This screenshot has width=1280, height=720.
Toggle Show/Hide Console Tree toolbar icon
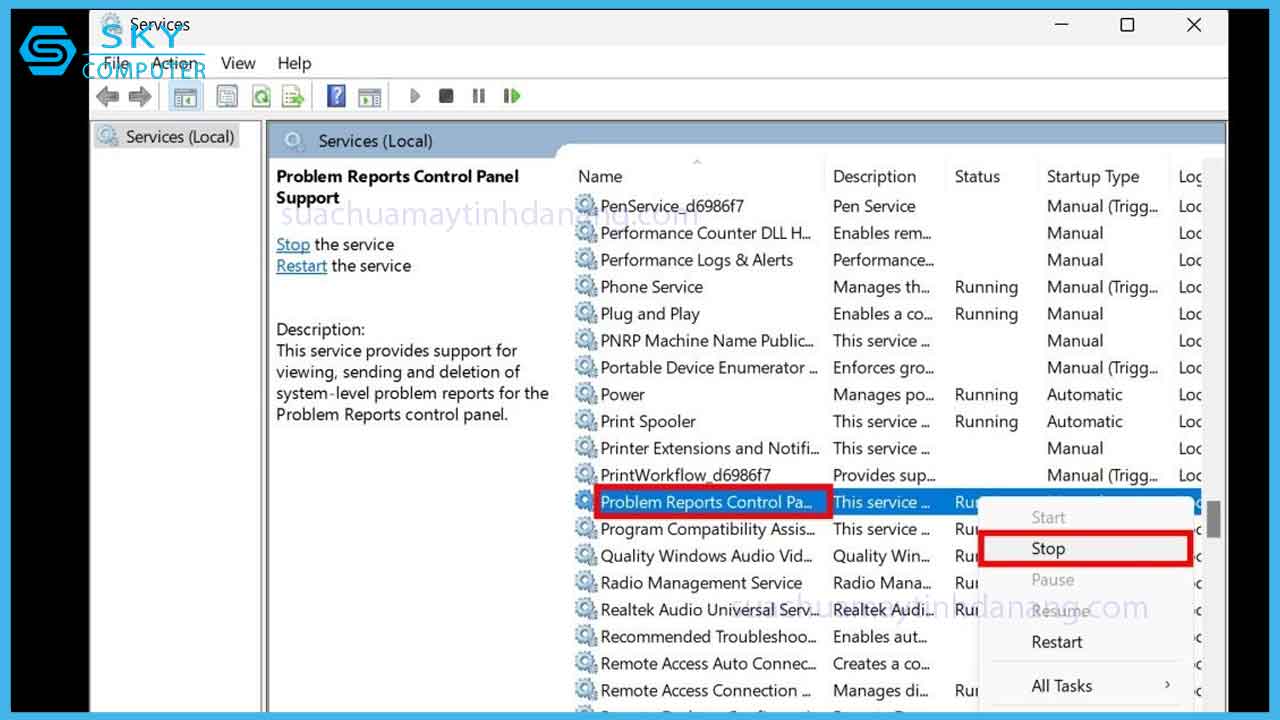click(185, 96)
